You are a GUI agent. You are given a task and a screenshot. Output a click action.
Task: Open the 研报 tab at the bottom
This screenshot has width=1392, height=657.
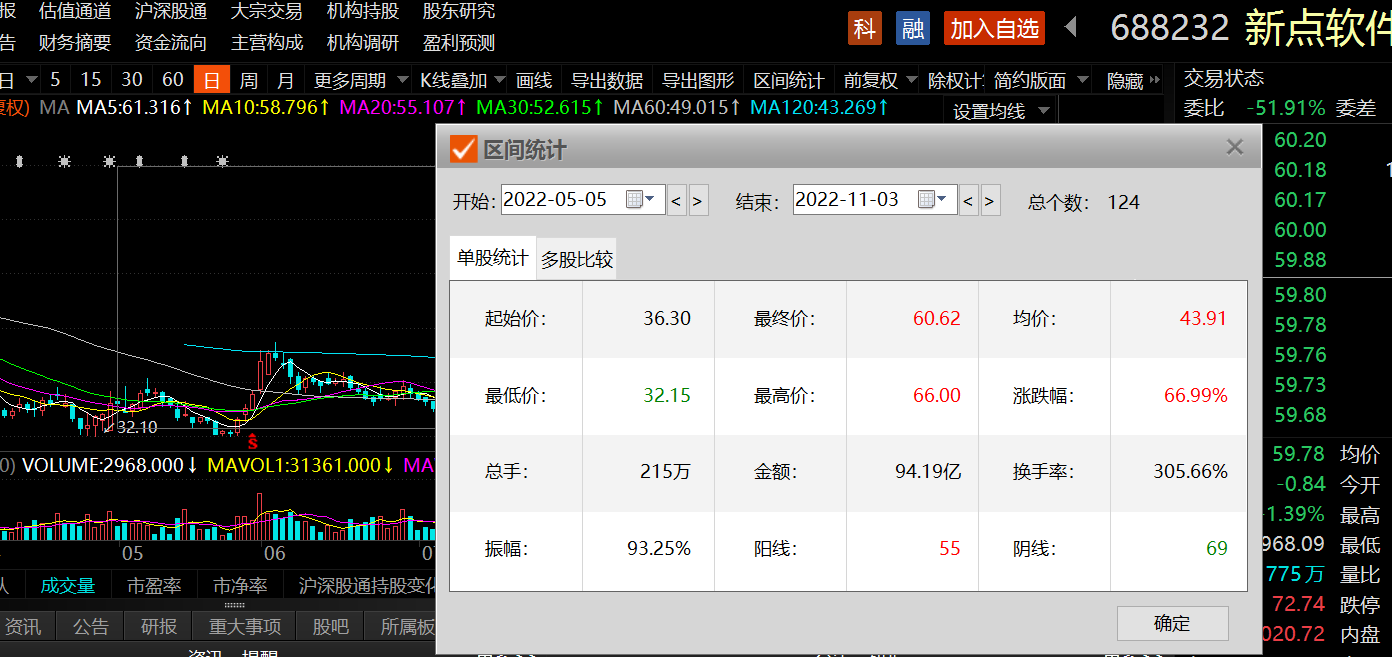159,627
